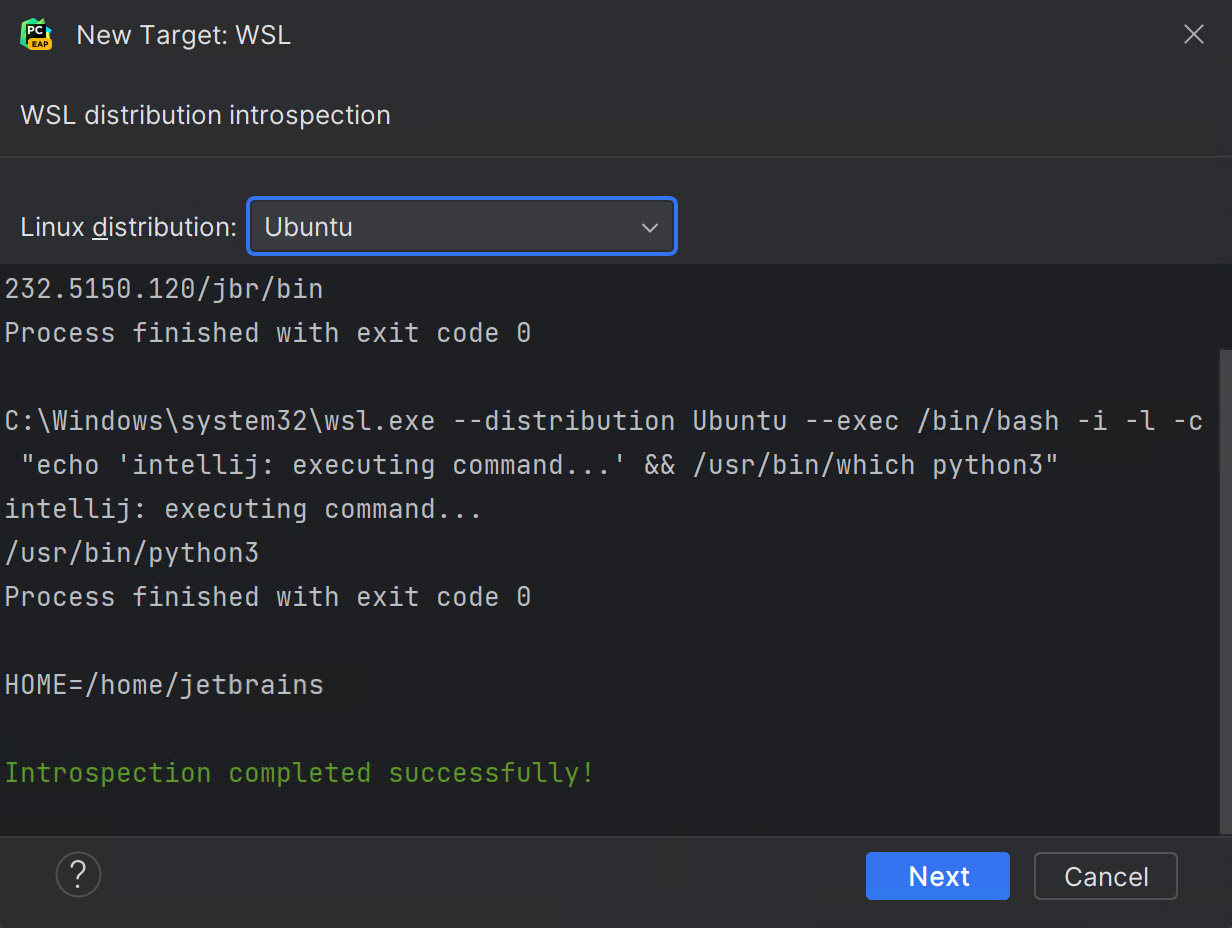The width and height of the screenshot is (1232, 928).
Task: Cancel the WSL target setup
Action: tap(1105, 876)
